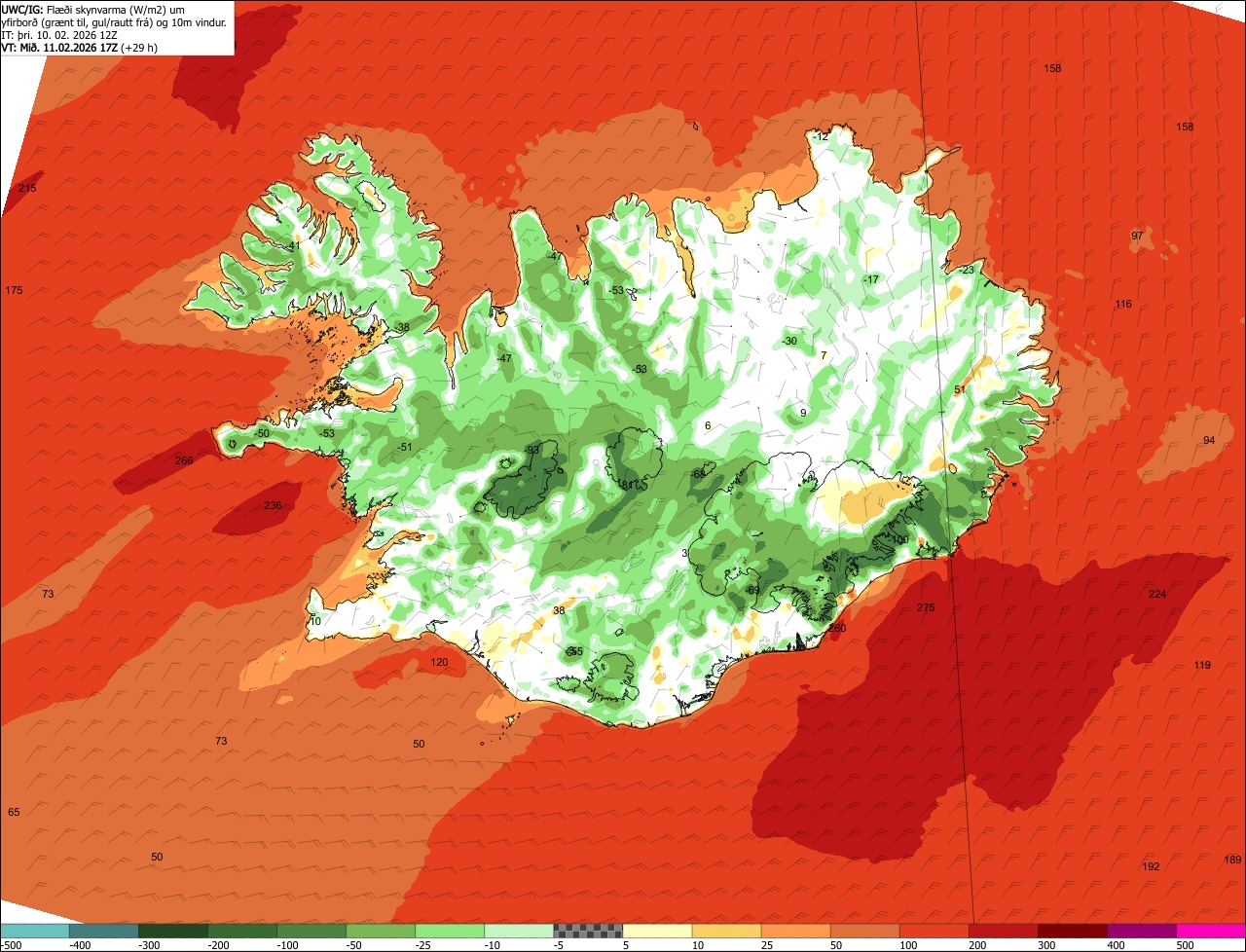Click the bright green -25 to -10 swatch
Viewport: 1246px width, 952px height.
(449, 931)
